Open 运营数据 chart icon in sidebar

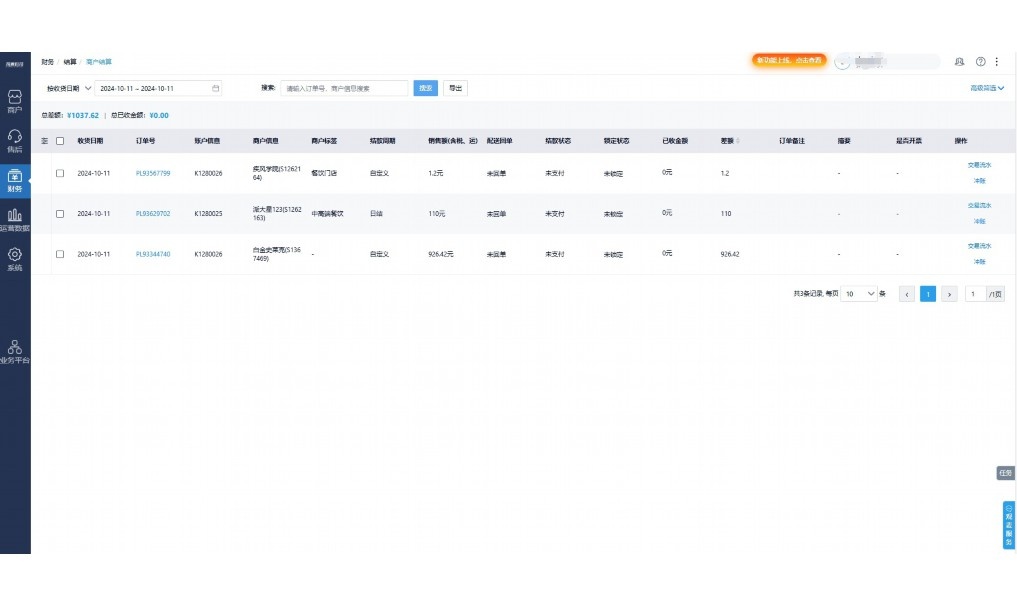15,219
